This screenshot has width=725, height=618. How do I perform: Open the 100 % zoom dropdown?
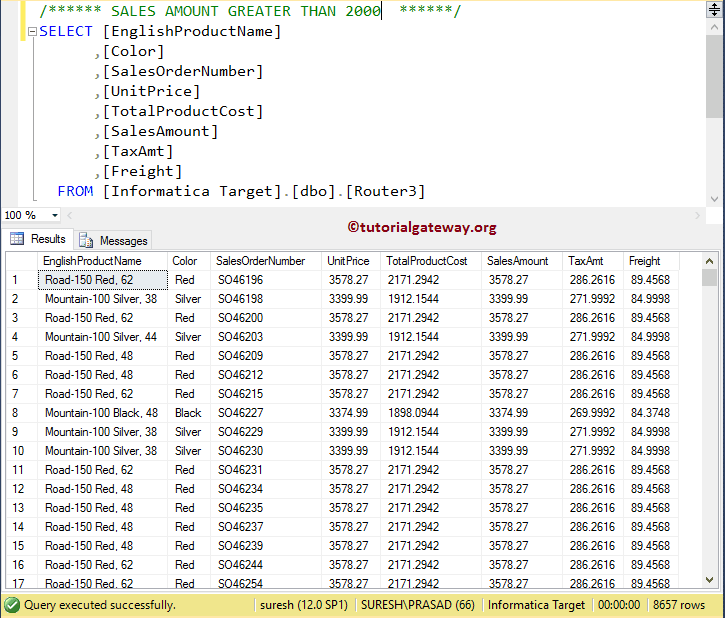click(53, 215)
